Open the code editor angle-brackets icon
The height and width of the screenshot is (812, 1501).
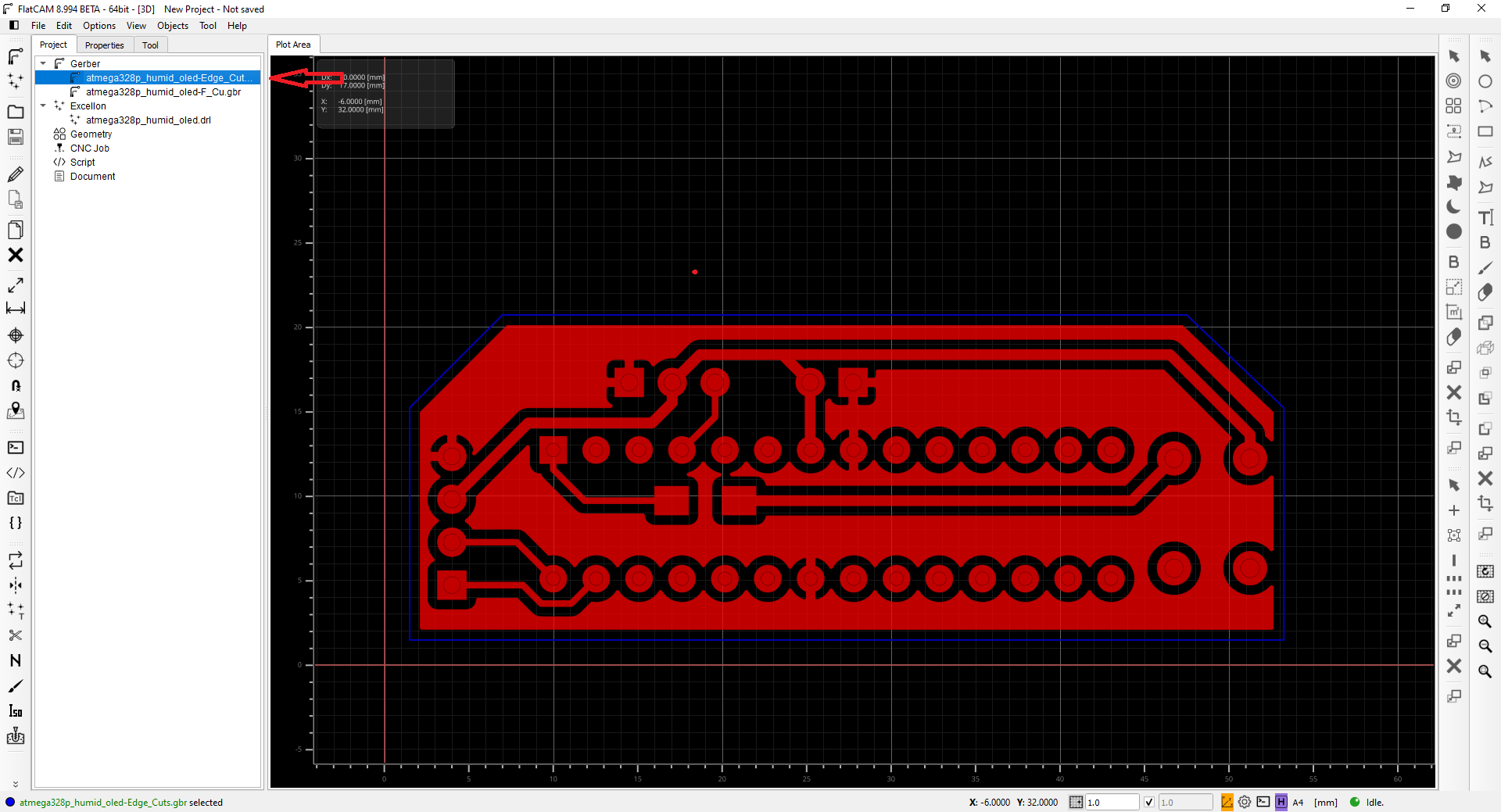coord(15,473)
